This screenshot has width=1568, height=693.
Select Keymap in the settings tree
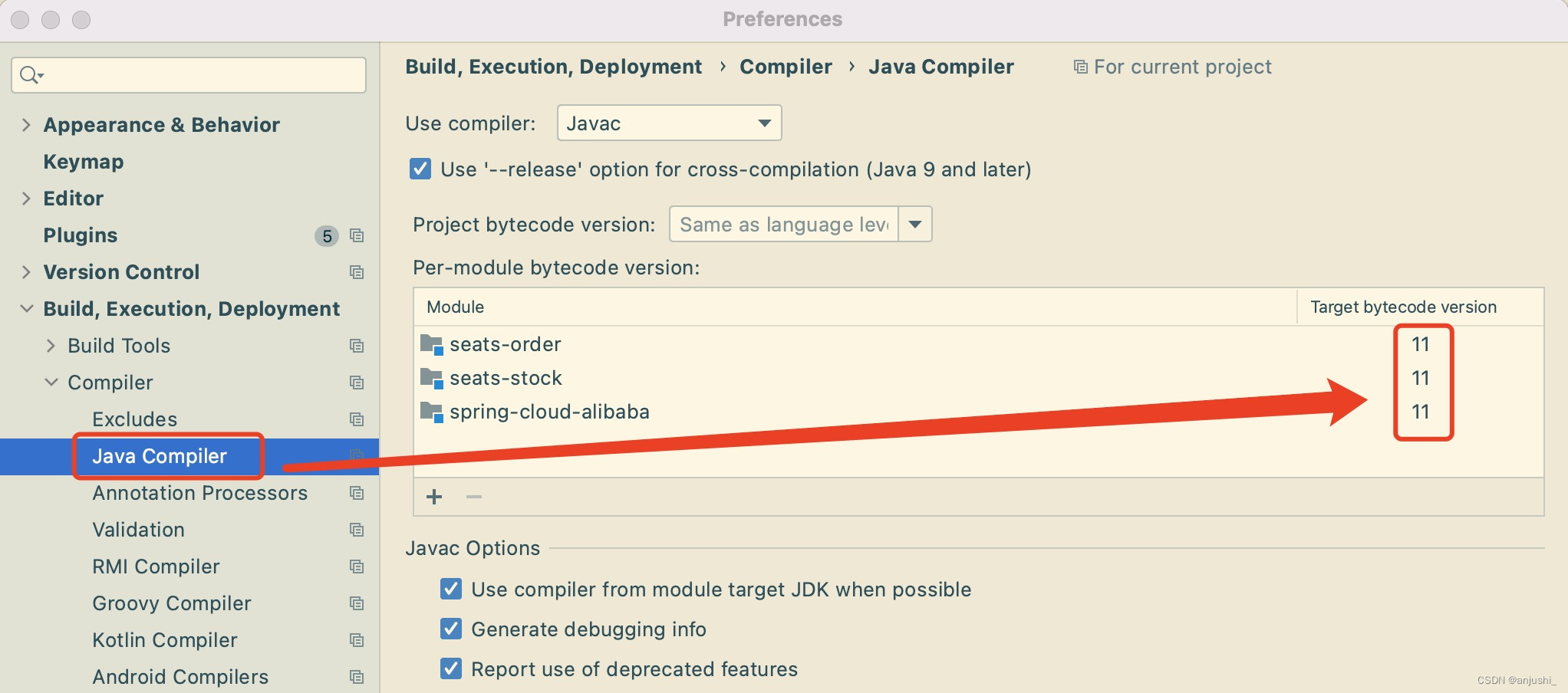(84, 162)
